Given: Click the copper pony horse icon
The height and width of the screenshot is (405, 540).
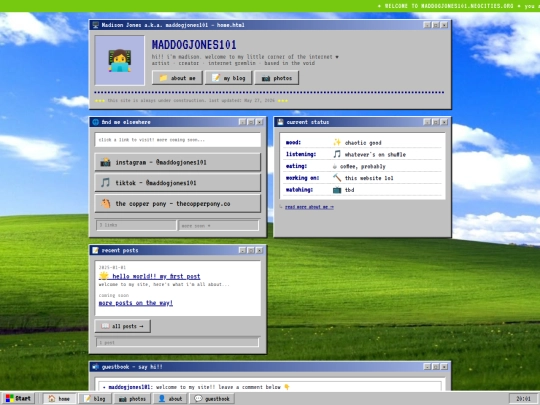Looking at the screenshot, I should 106,204.
